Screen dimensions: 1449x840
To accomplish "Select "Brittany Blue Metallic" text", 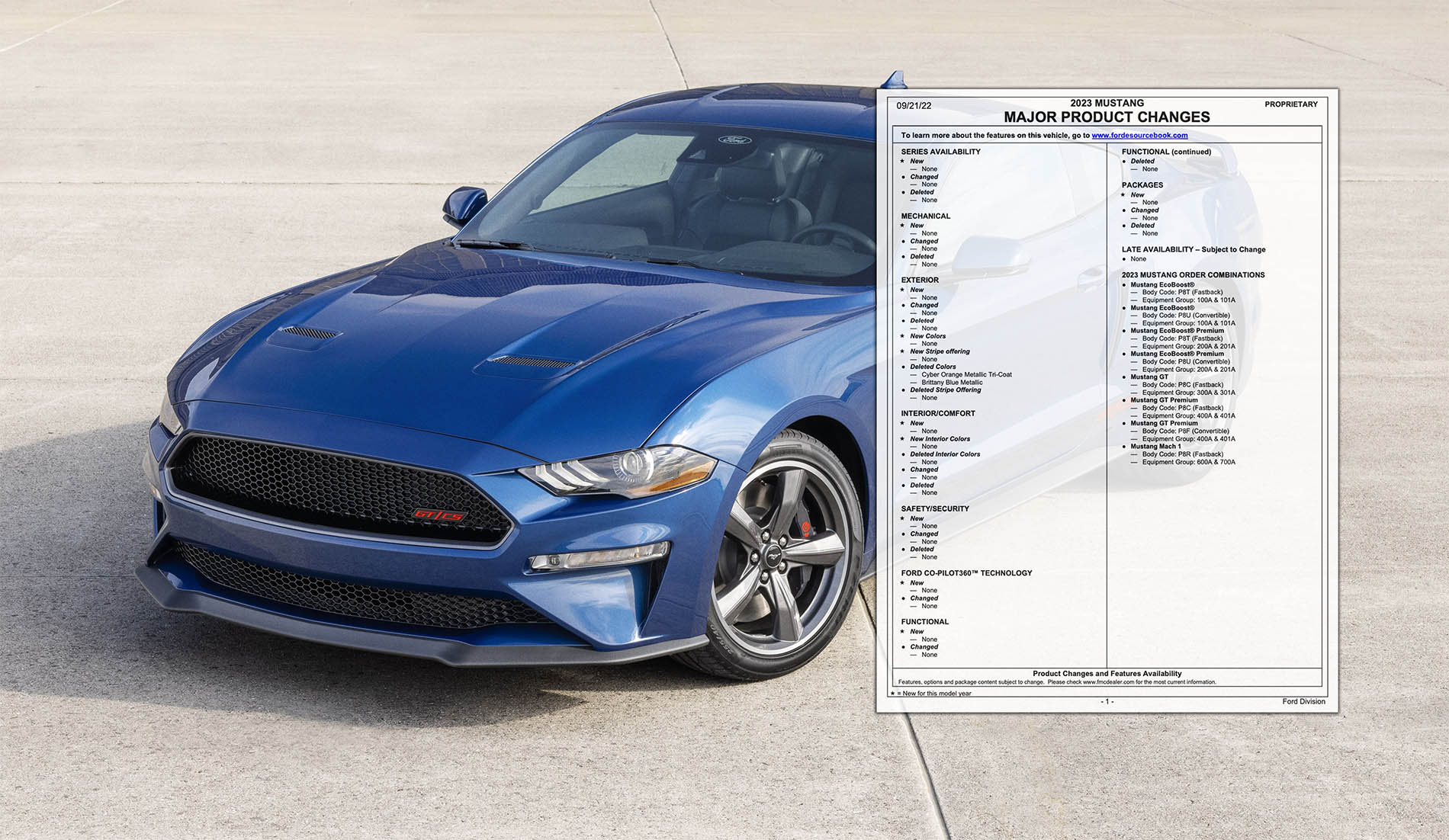I will (x=952, y=383).
